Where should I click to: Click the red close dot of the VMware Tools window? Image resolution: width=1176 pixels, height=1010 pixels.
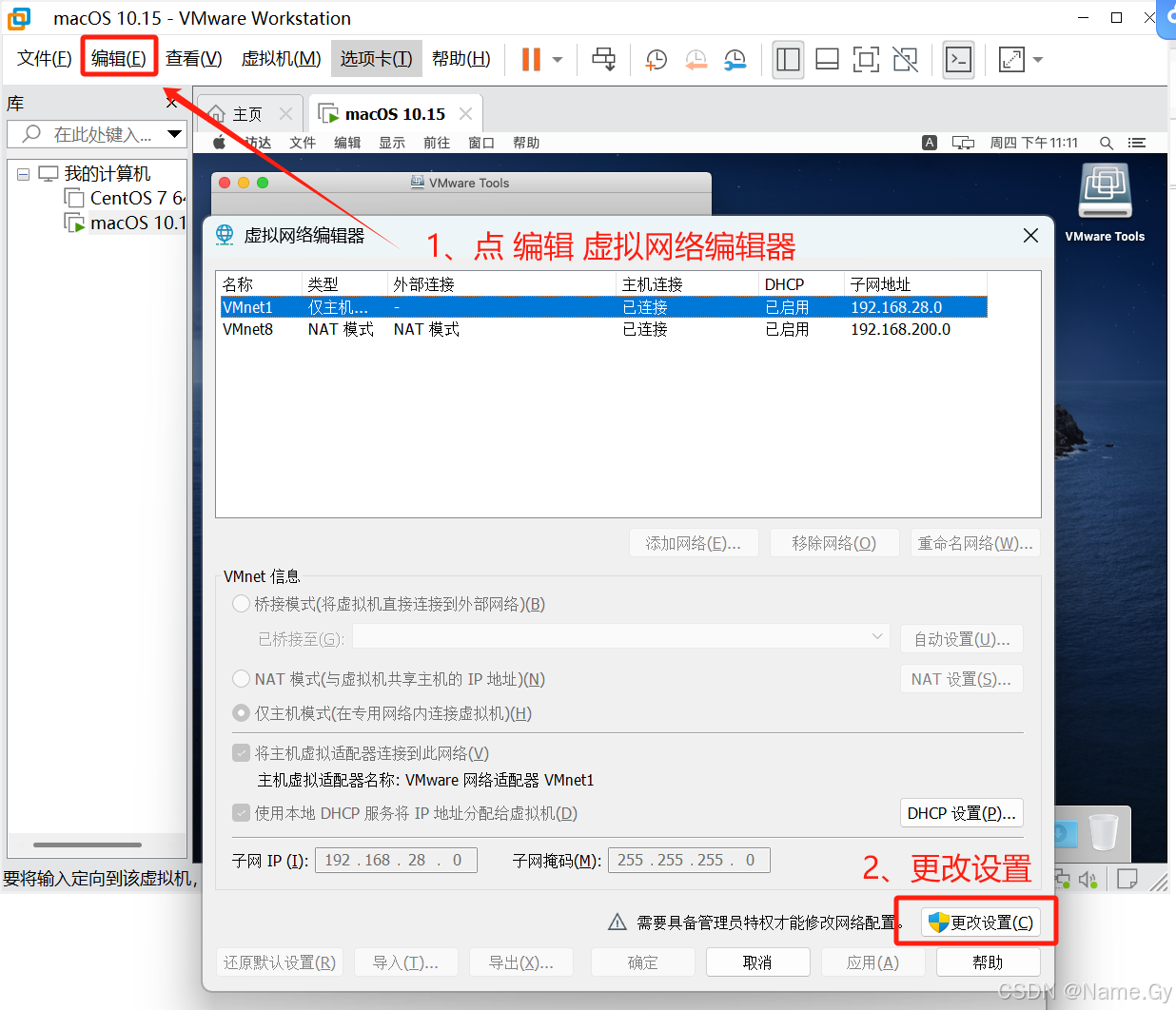tap(225, 183)
